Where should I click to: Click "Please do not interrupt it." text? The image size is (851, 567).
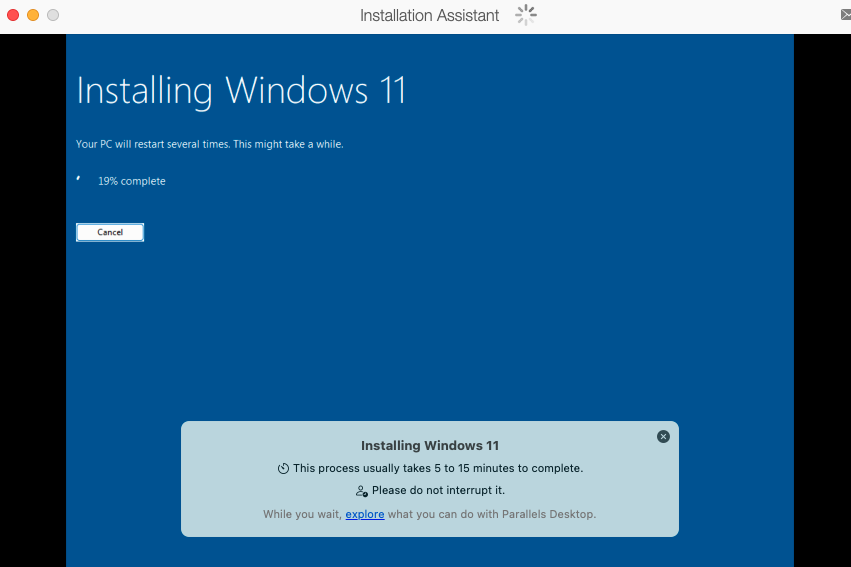(439, 490)
